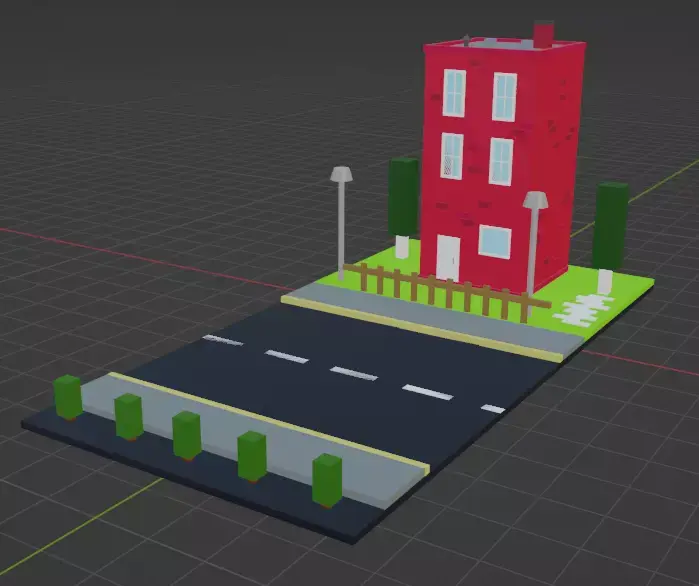Select the street lamp left of the building
This screenshot has height=586, width=699.
(x=341, y=223)
